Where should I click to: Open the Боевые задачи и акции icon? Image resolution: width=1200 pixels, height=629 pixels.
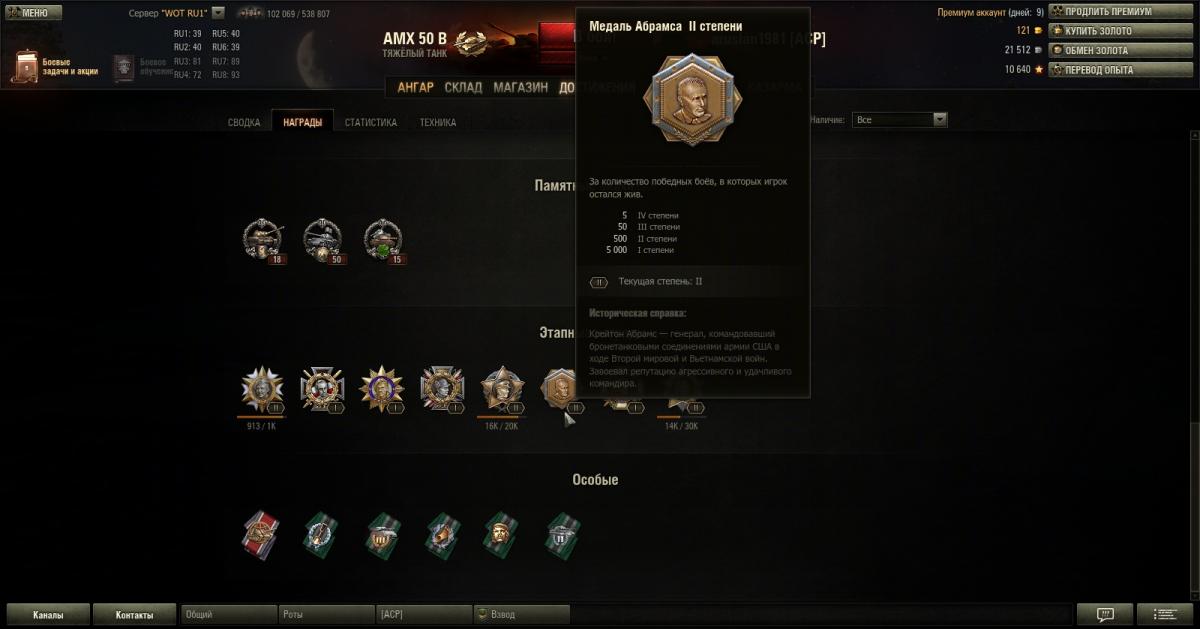[26, 66]
